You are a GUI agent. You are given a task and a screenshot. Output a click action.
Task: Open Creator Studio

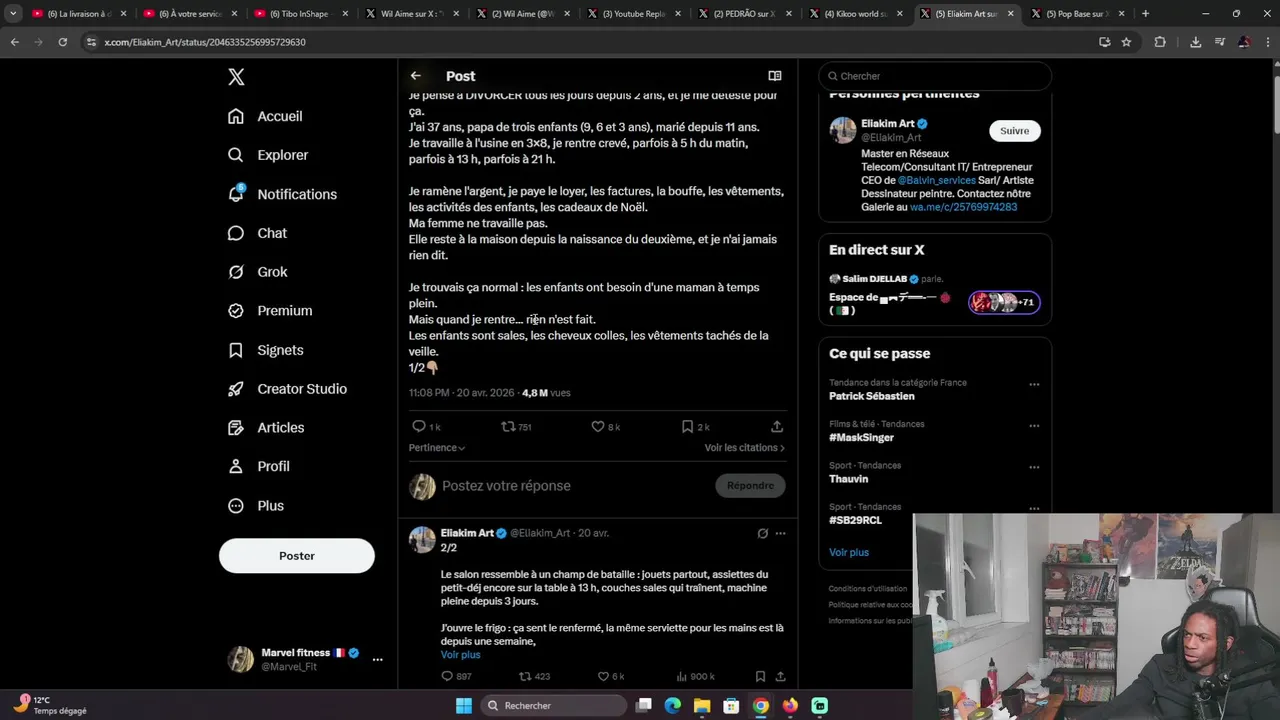click(x=287, y=389)
